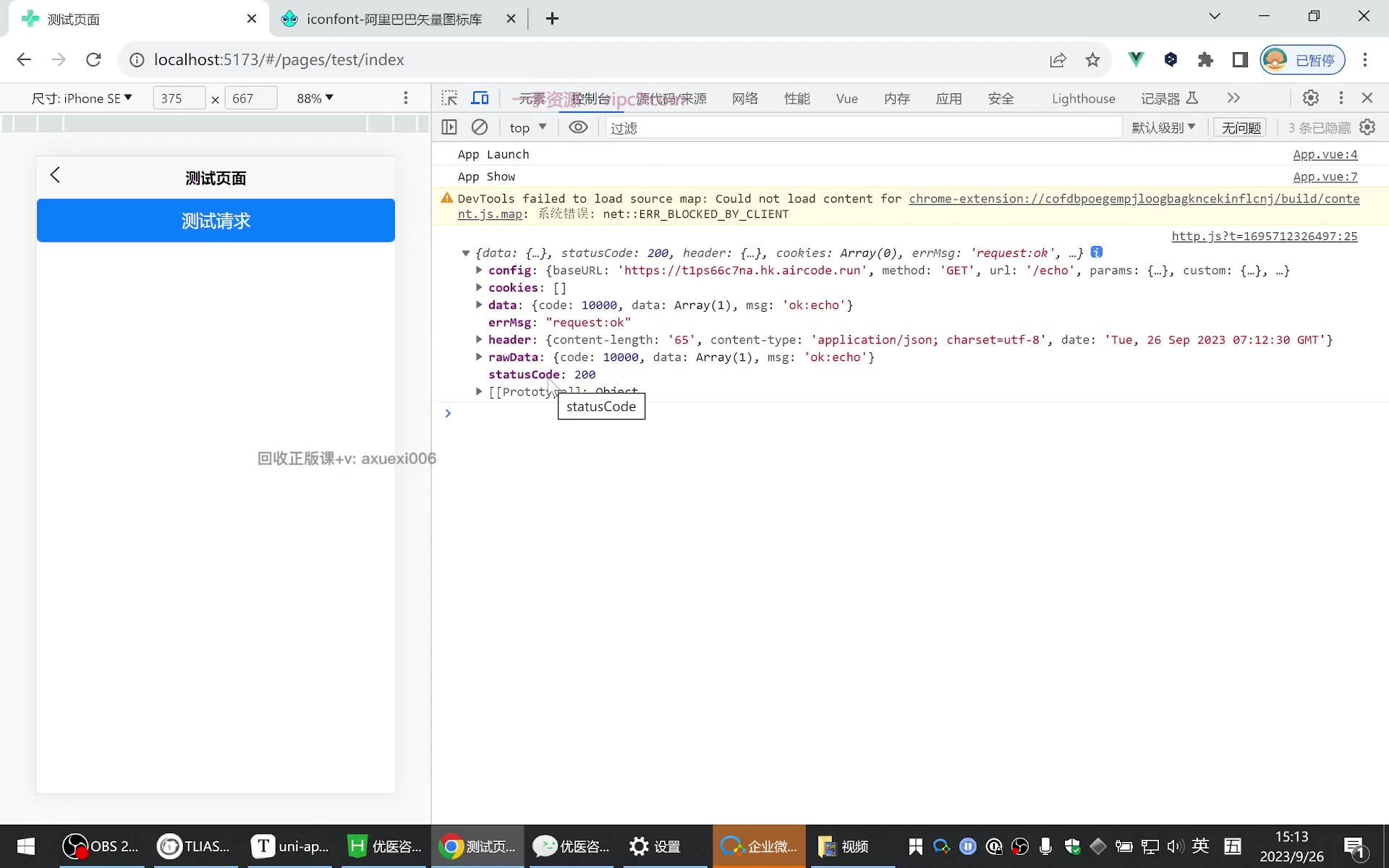
Task: Open the Extensions puzzle icon
Action: click(x=1205, y=59)
